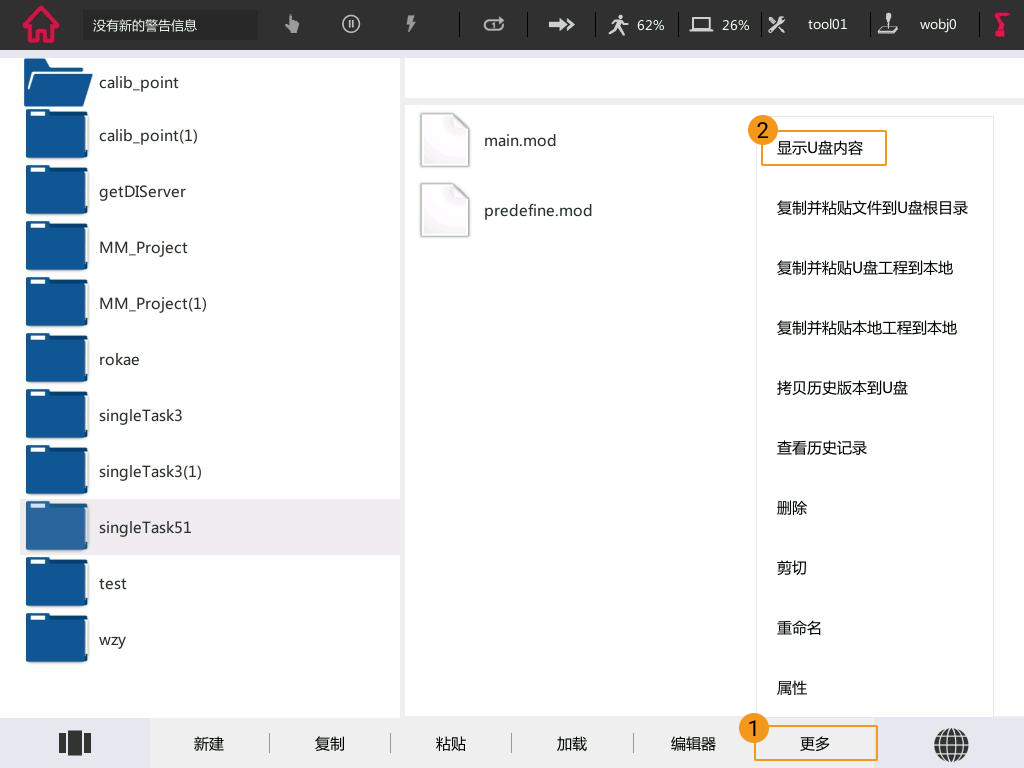Tap the hand manual mode icon

click(x=292, y=25)
